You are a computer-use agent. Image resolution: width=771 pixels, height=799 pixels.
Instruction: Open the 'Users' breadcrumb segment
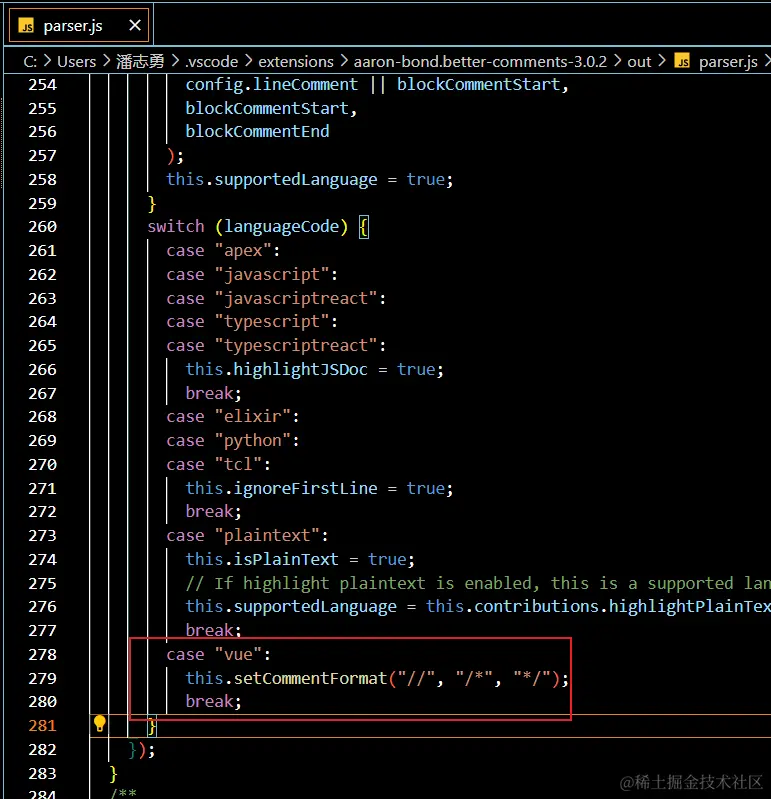click(76, 62)
